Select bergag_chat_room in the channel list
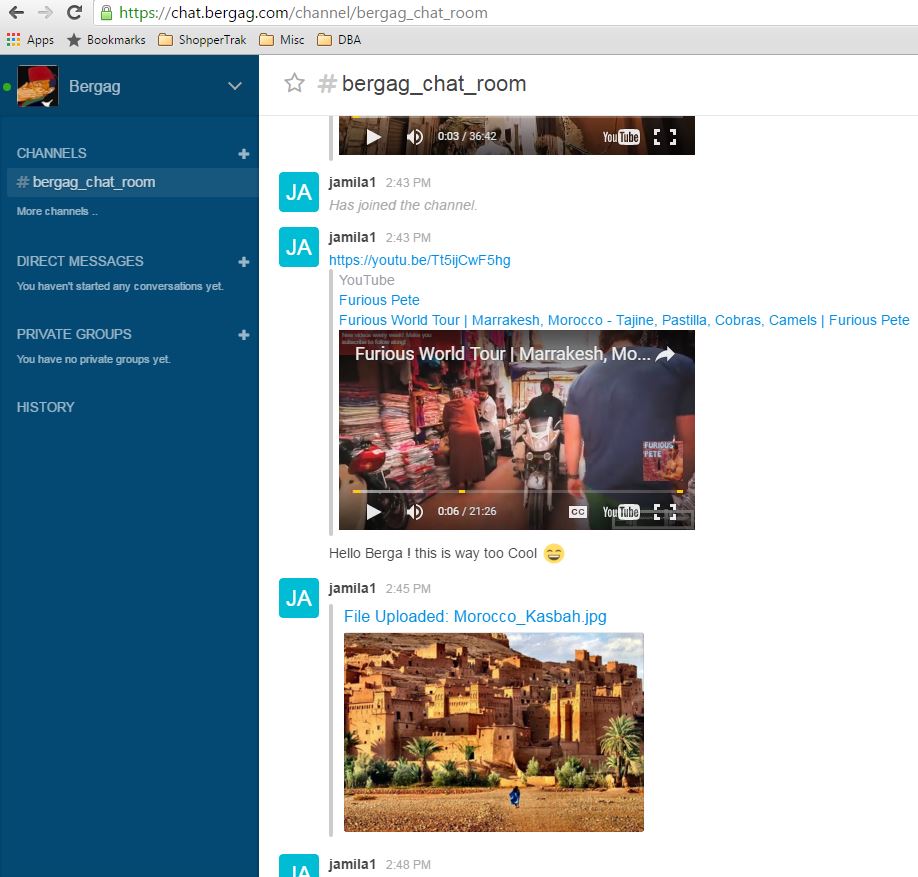 pos(93,183)
